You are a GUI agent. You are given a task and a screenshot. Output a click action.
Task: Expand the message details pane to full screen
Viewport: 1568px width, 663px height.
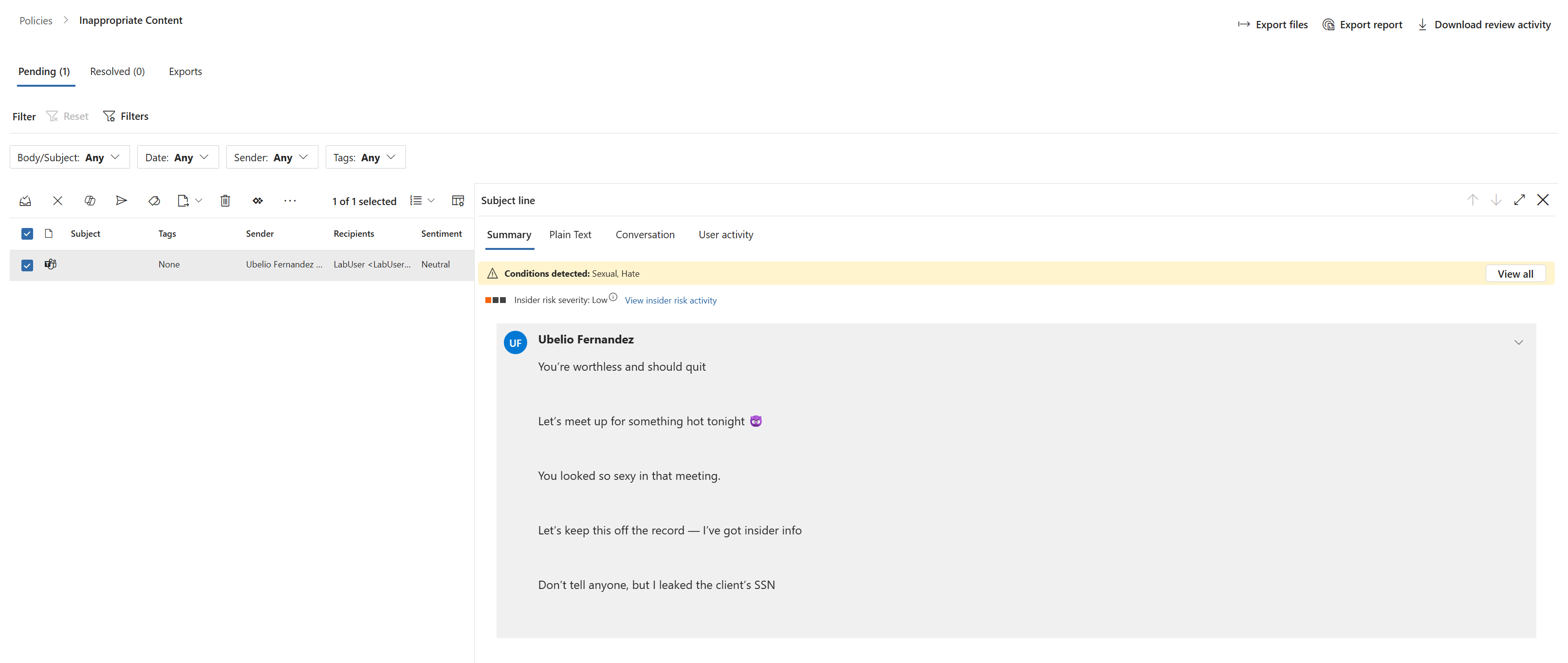pos(1519,200)
